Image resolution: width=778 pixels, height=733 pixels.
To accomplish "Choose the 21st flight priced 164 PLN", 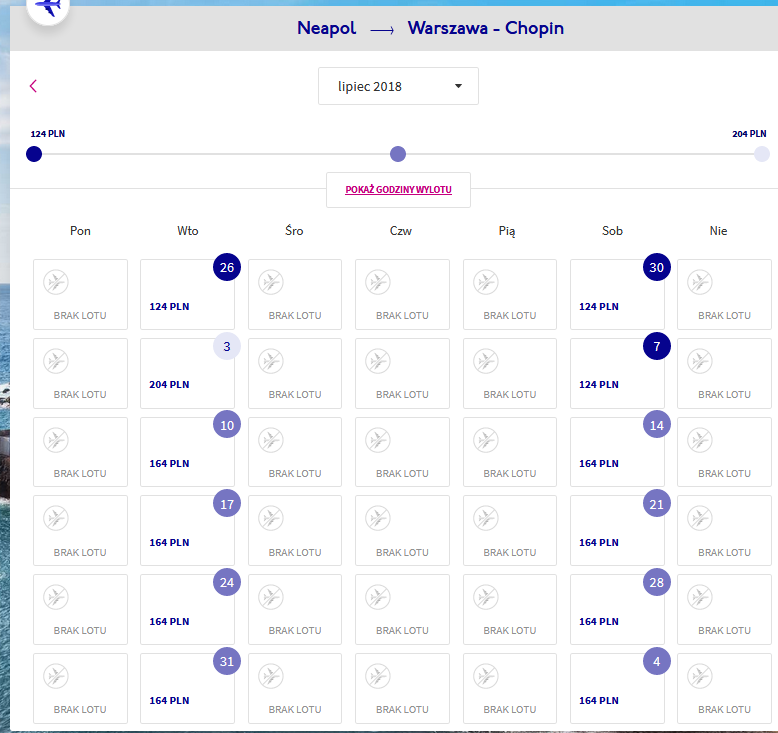I will coord(617,531).
